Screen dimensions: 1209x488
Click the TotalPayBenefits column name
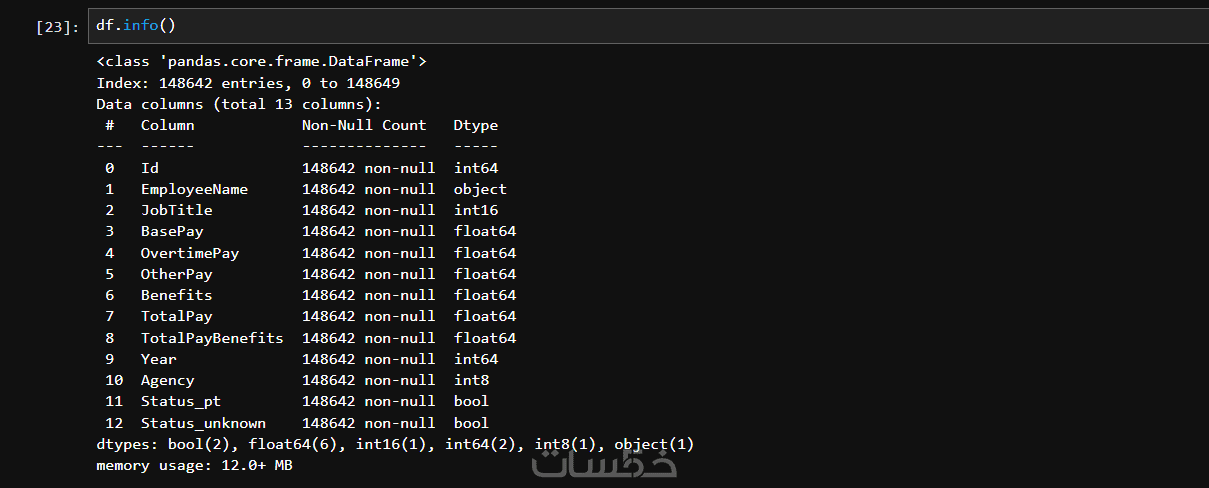click(x=212, y=338)
